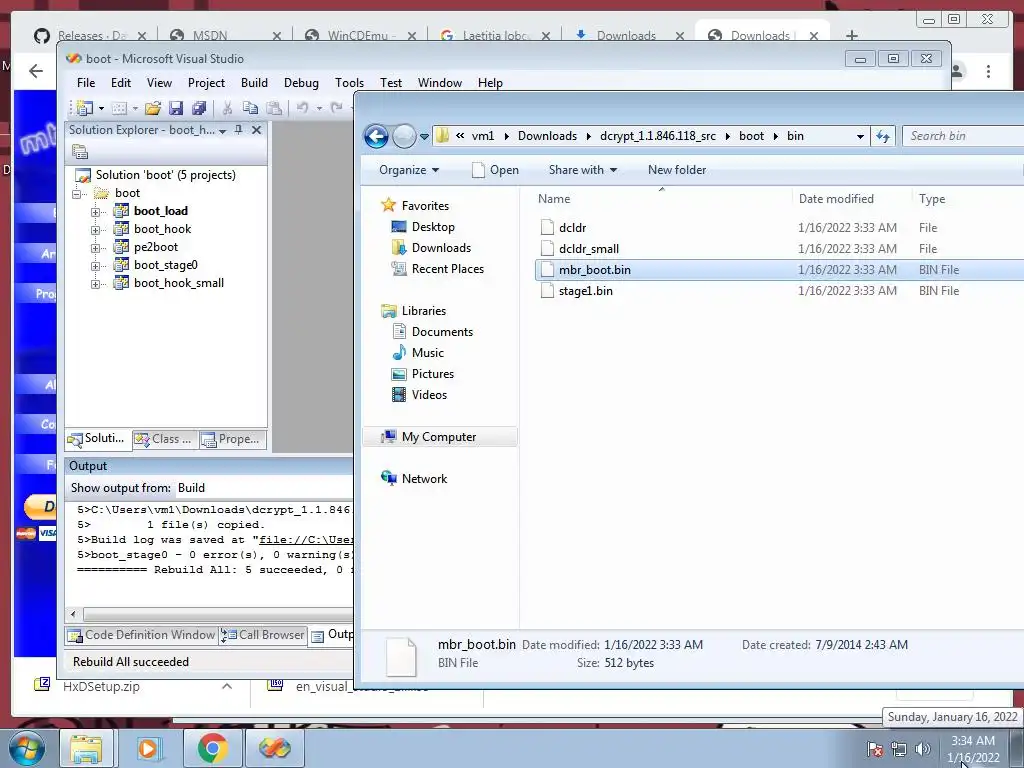Open Windows Start menu orb

tap(26, 748)
